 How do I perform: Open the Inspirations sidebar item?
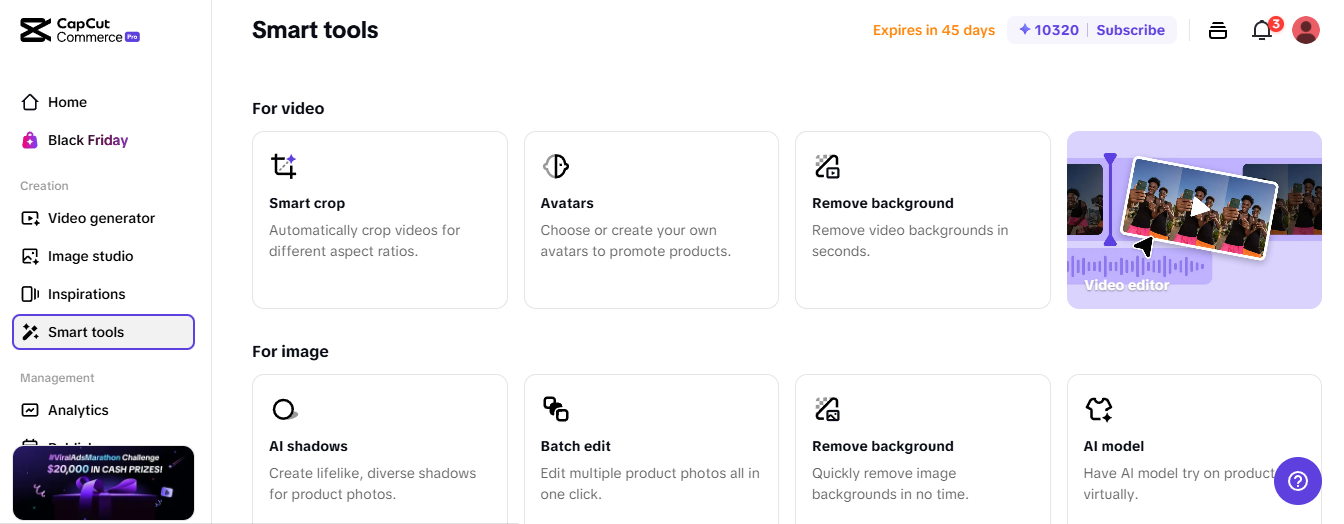click(86, 294)
